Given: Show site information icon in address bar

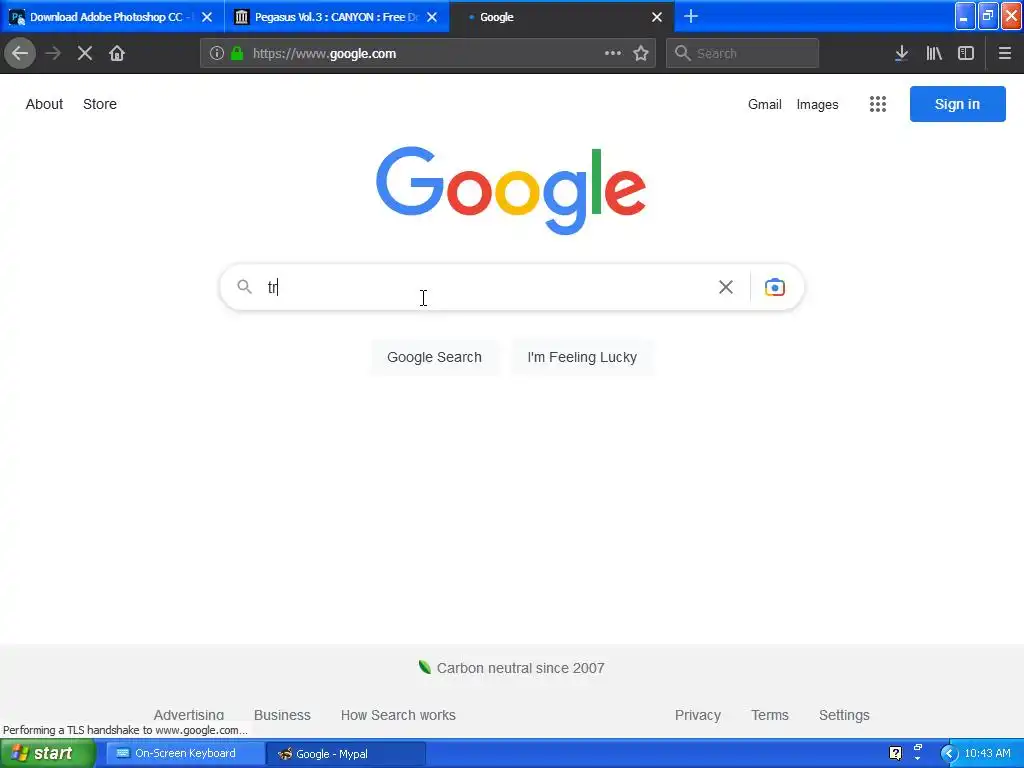Looking at the screenshot, I should (217, 54).
